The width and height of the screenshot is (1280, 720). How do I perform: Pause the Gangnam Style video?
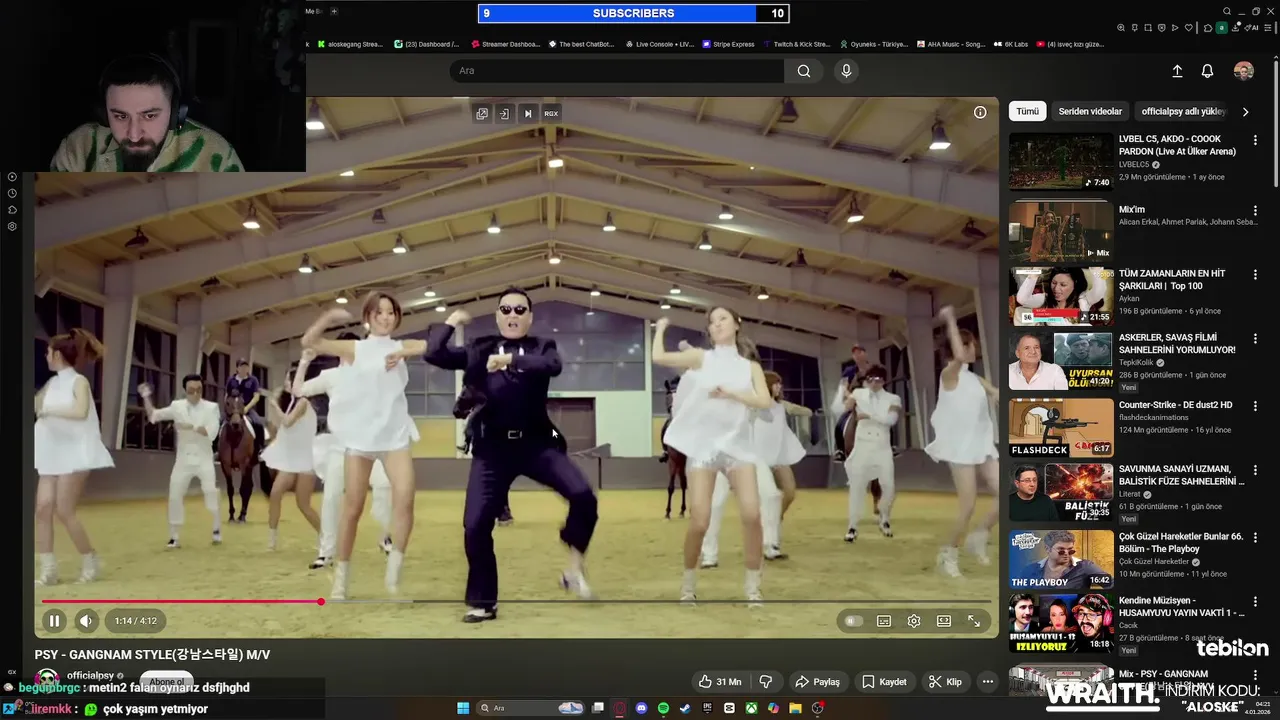(54, 621)
